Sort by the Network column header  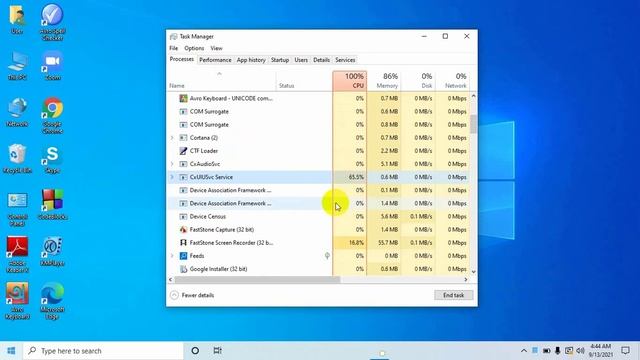coord(452,80)
